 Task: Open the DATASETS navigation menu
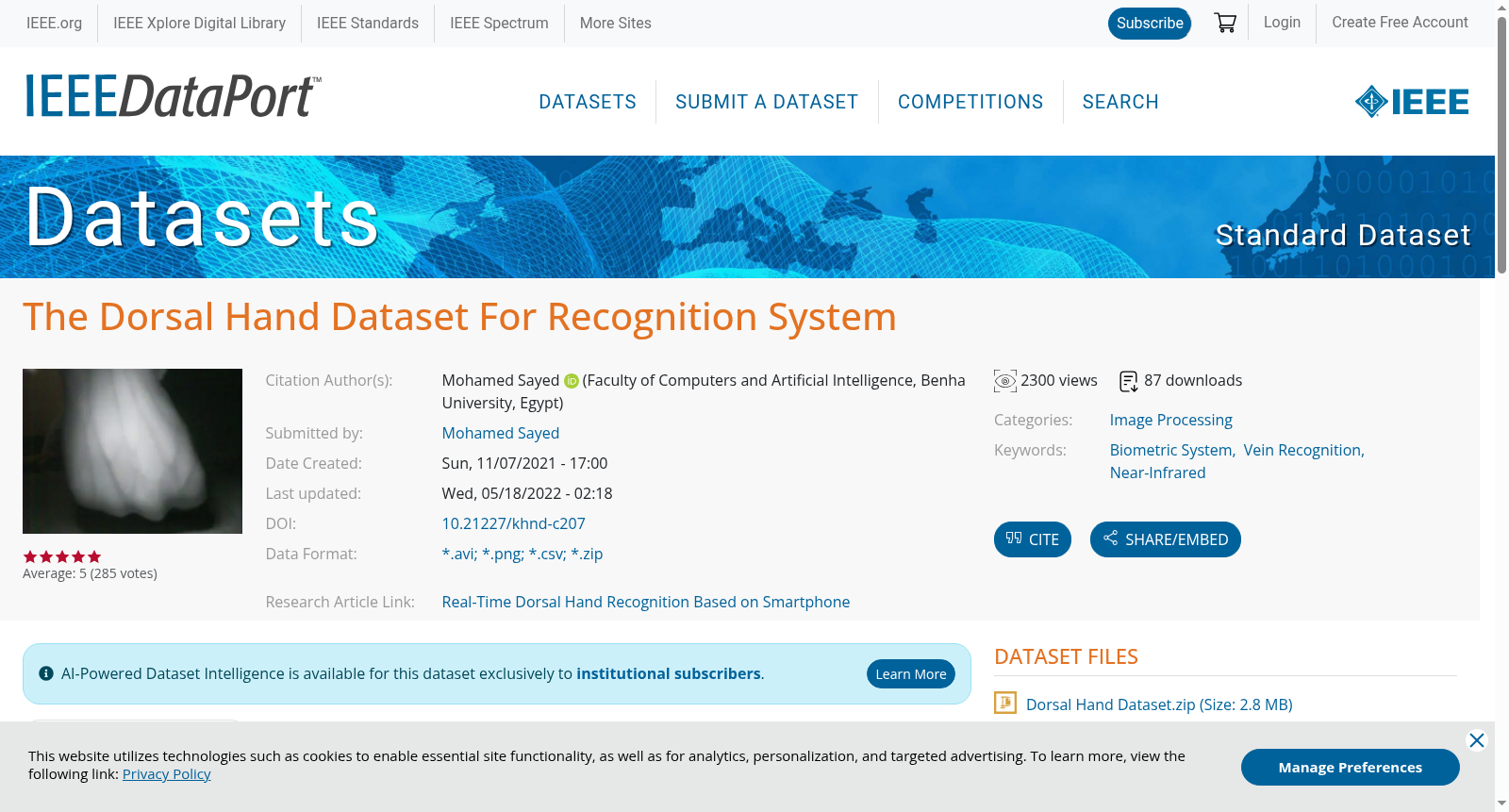(588, 102)
